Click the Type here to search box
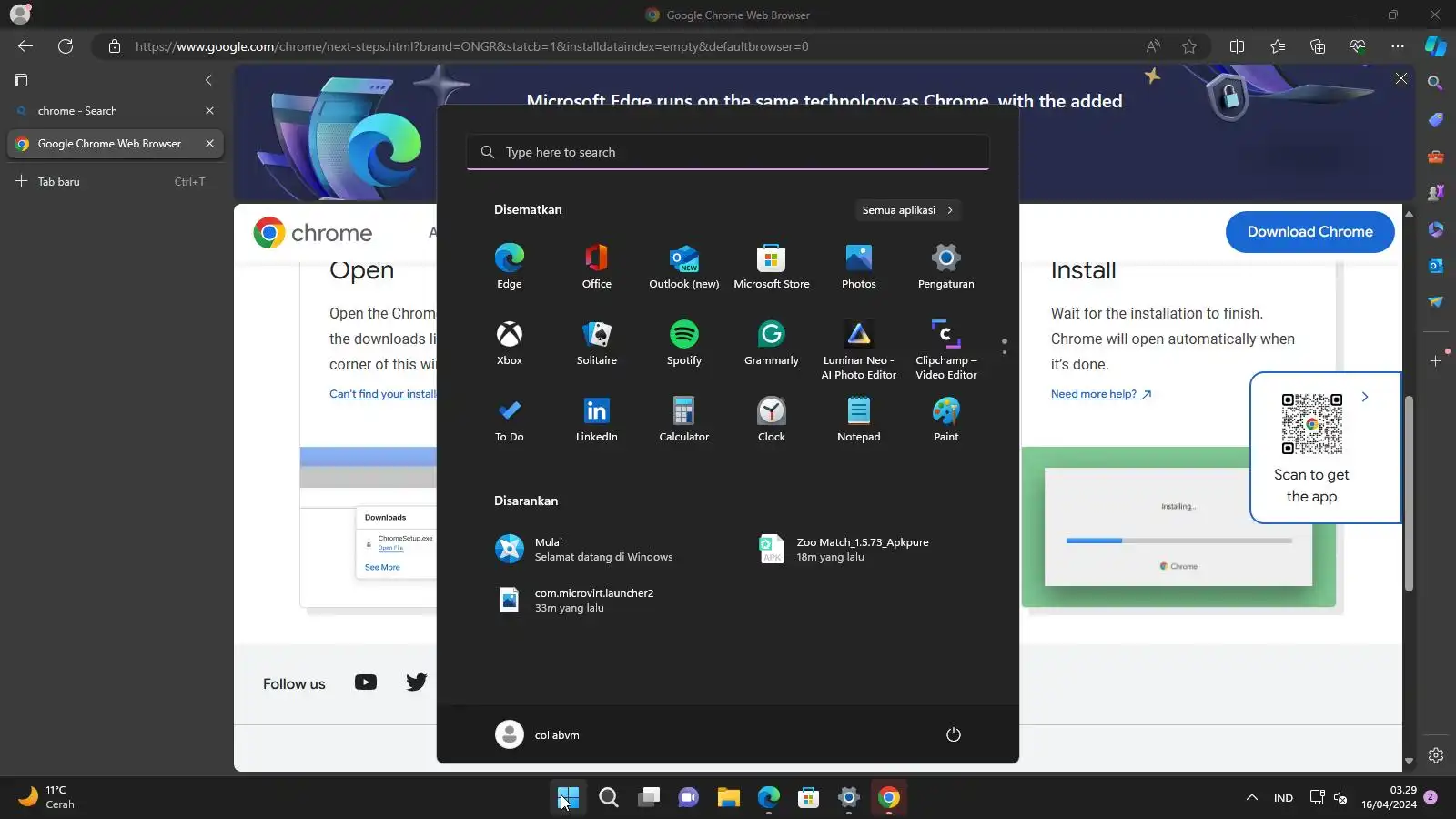This screenshot has width=1456, height=819. click(728, 152)
